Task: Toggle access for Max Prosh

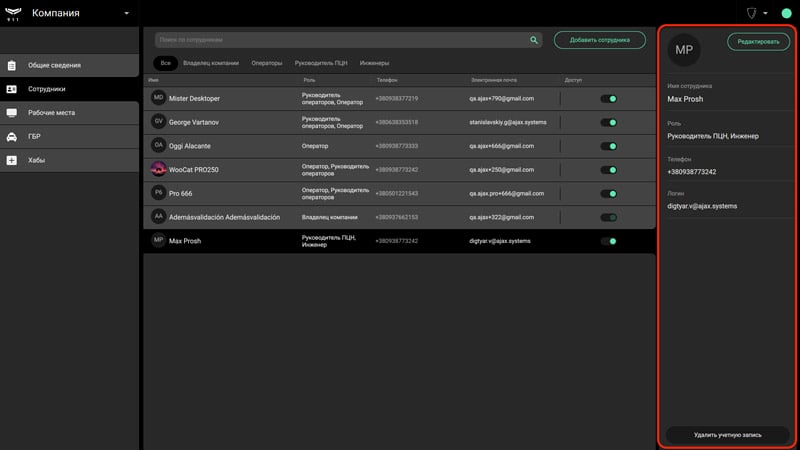Action: (x=609, y=241)
